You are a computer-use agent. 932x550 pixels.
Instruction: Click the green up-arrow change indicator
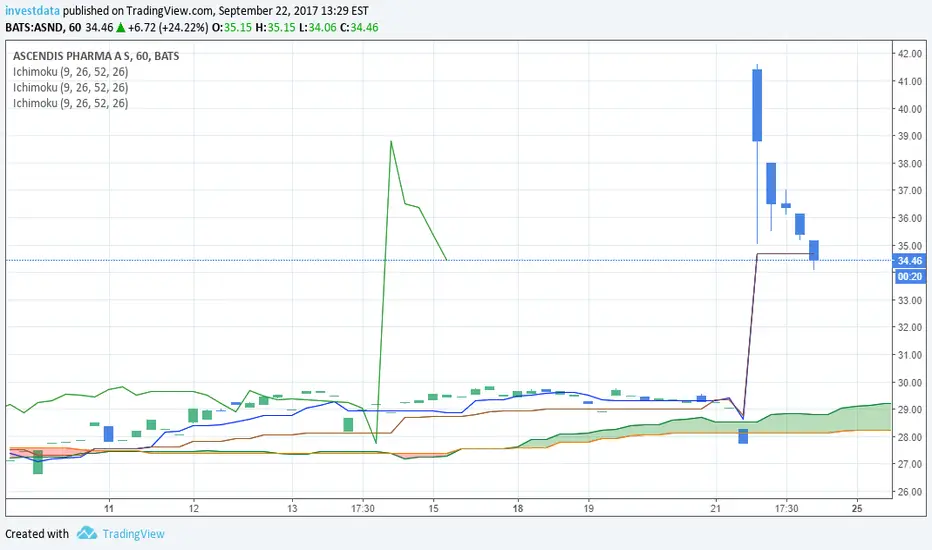(120, 27)
